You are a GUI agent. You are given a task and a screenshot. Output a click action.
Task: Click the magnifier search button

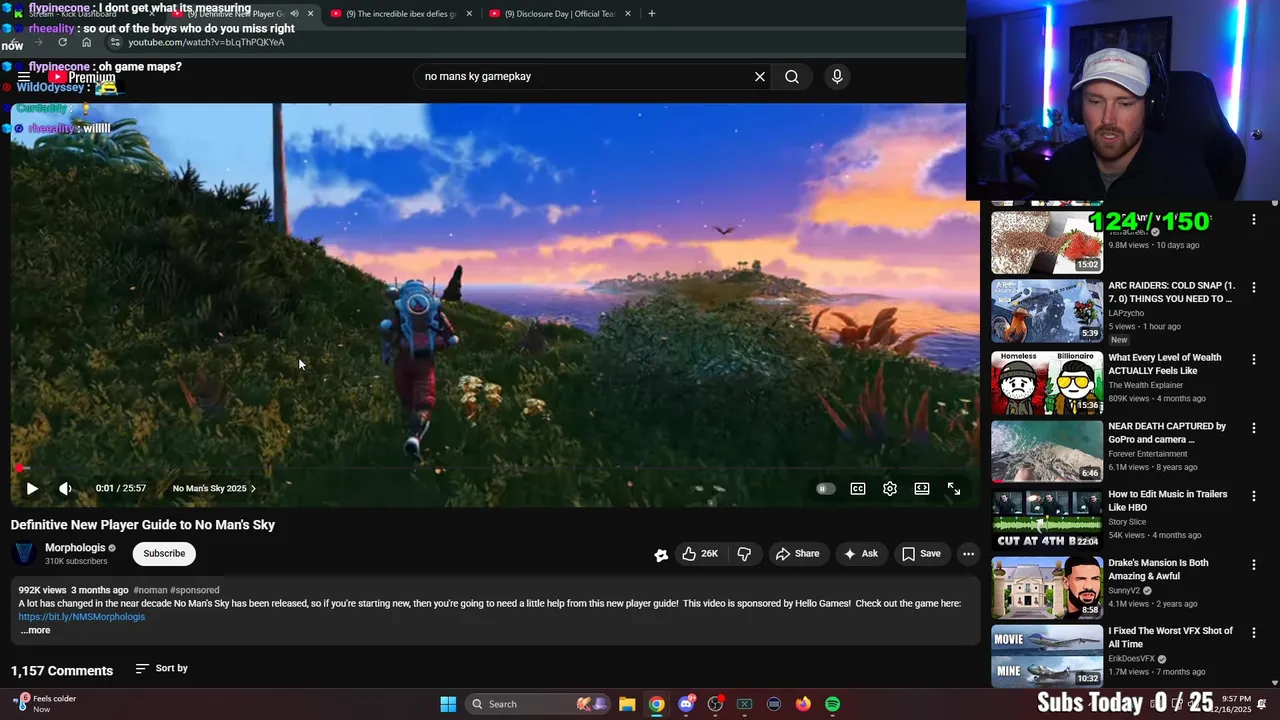[x=792, y=77]
